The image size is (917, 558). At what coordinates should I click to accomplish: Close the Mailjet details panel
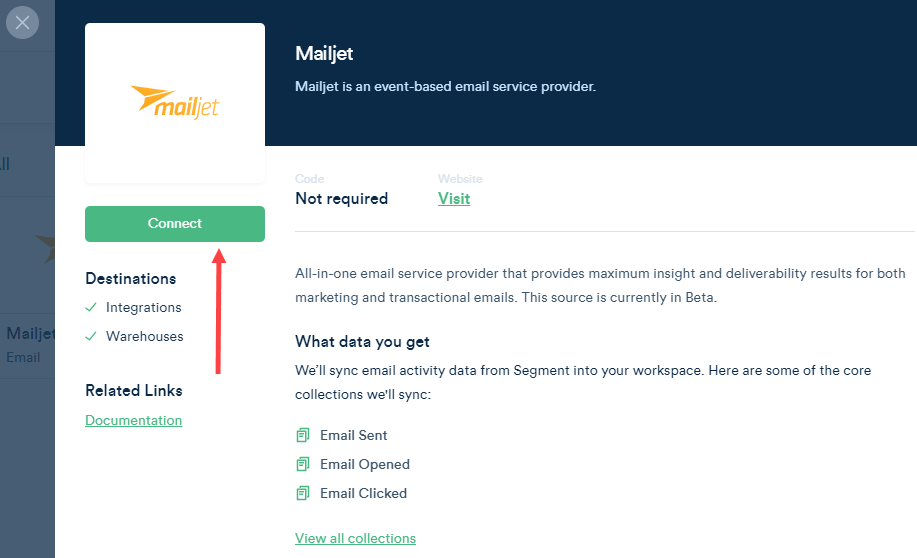coord(22,23)
